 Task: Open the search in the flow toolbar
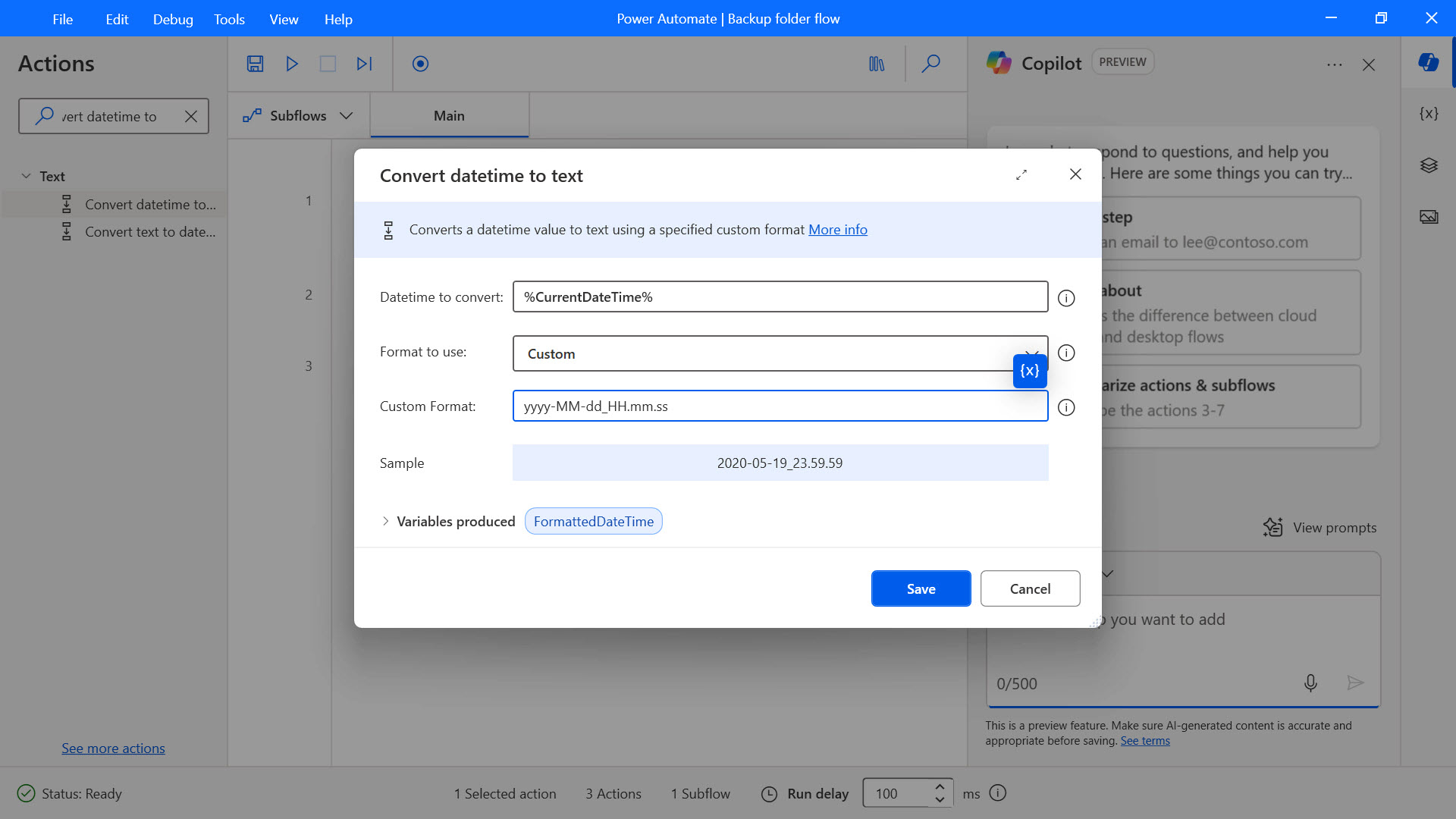coord(931,64)
